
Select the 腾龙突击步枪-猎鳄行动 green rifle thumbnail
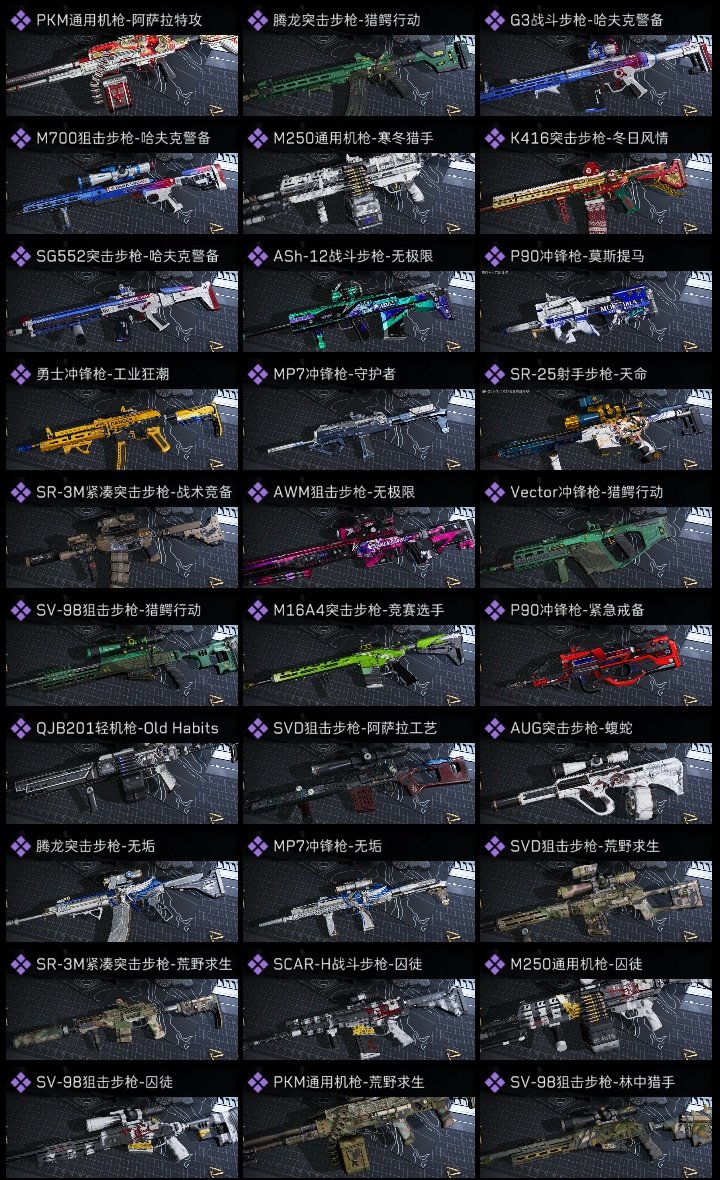click(359, 75)
